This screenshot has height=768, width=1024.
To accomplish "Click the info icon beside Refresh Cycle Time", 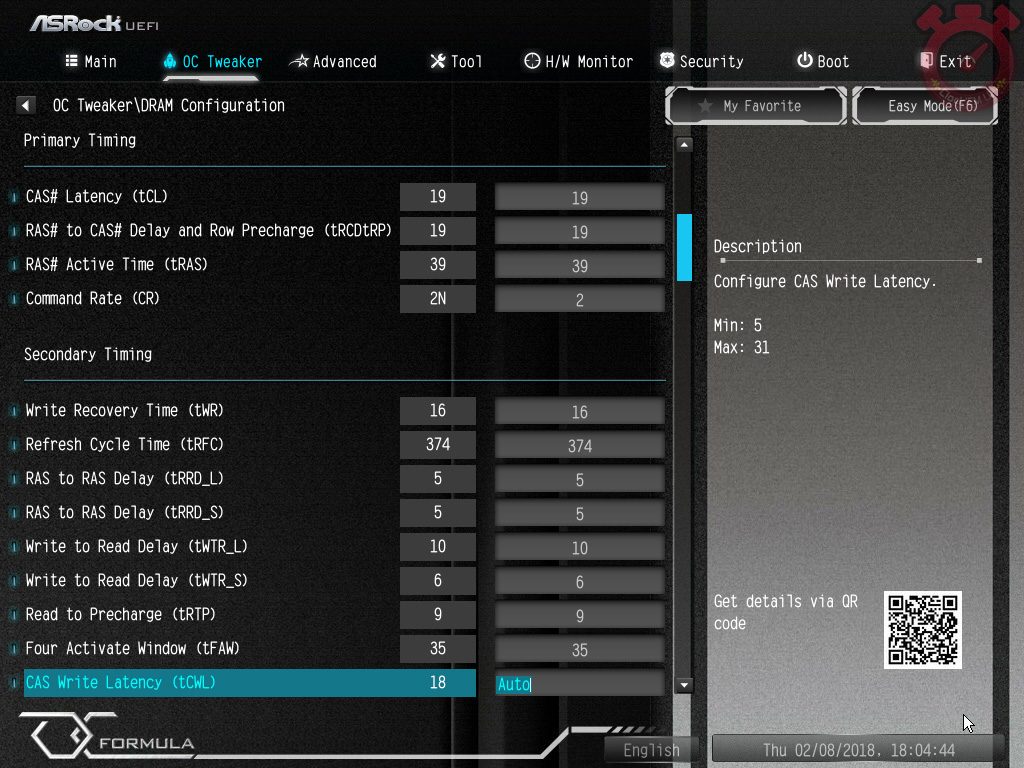I will (14, 445).
